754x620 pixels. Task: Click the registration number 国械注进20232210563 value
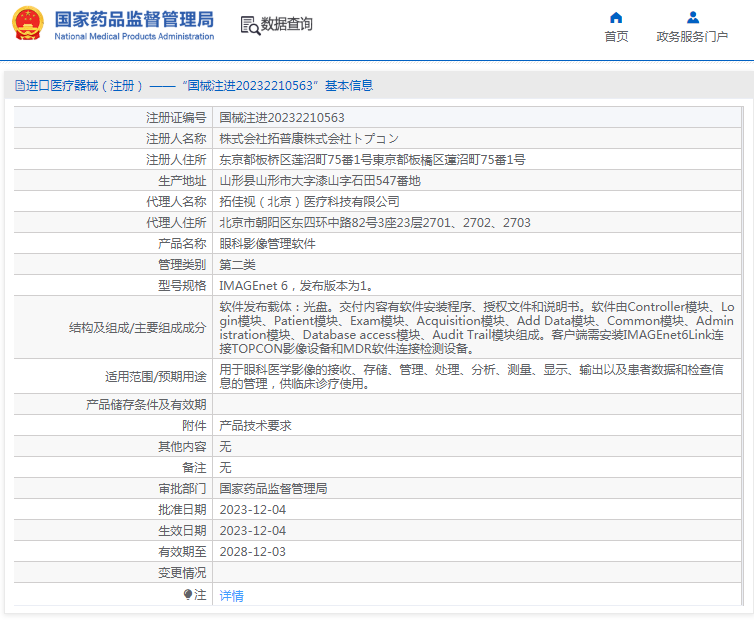coord(282,117)
